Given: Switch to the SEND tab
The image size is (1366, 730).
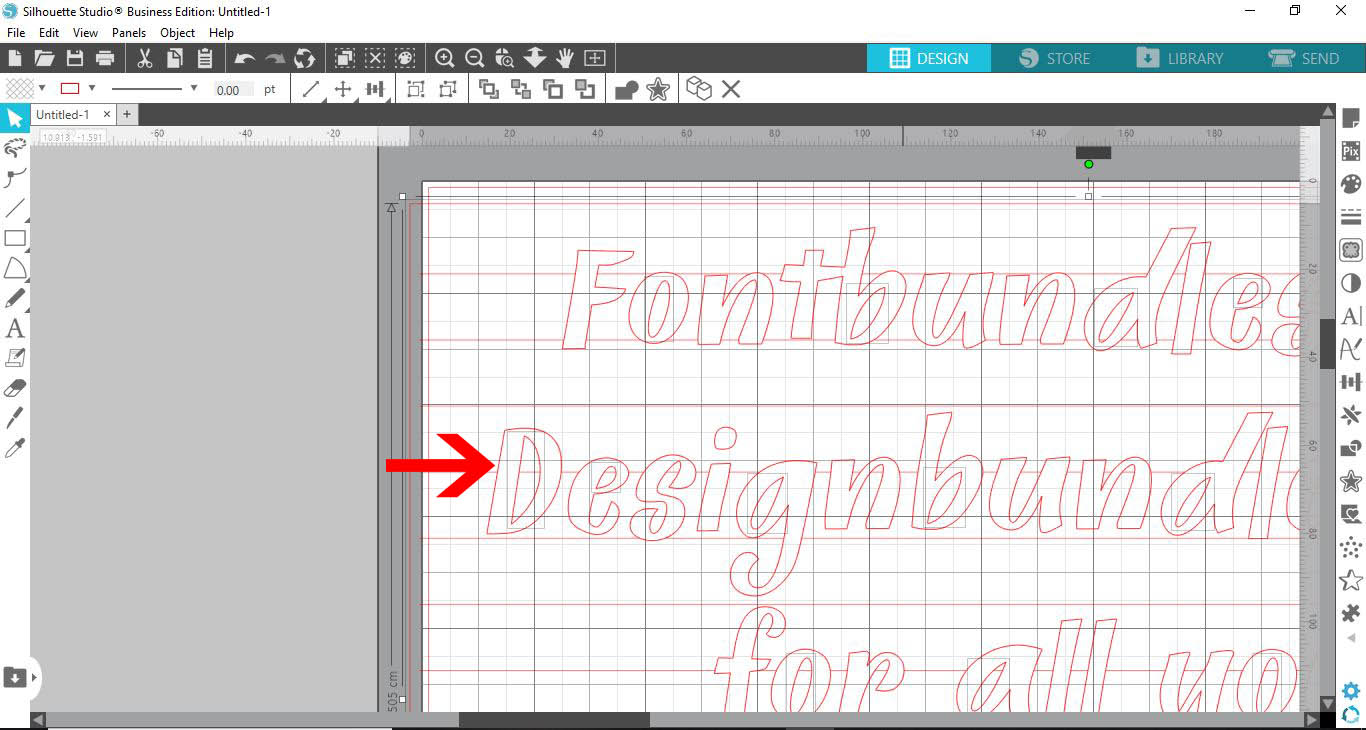Looking at the screenshot, I should (x=1303, y=58).
